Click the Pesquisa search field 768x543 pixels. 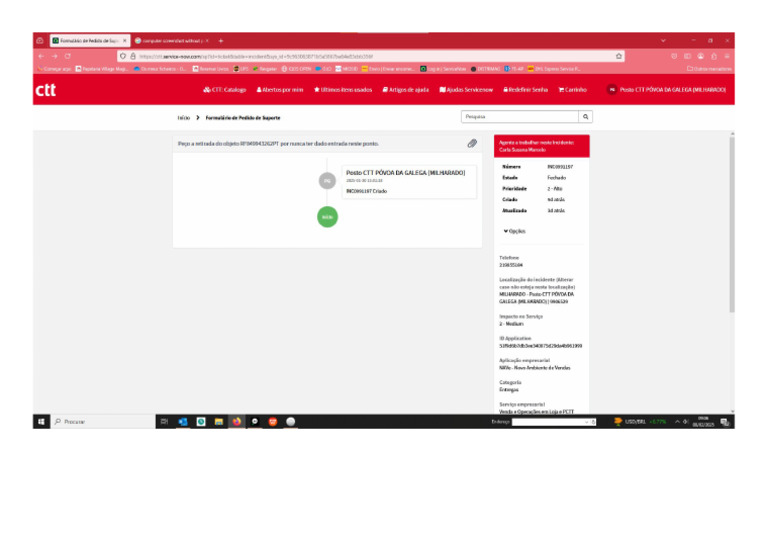click(520, 117)
